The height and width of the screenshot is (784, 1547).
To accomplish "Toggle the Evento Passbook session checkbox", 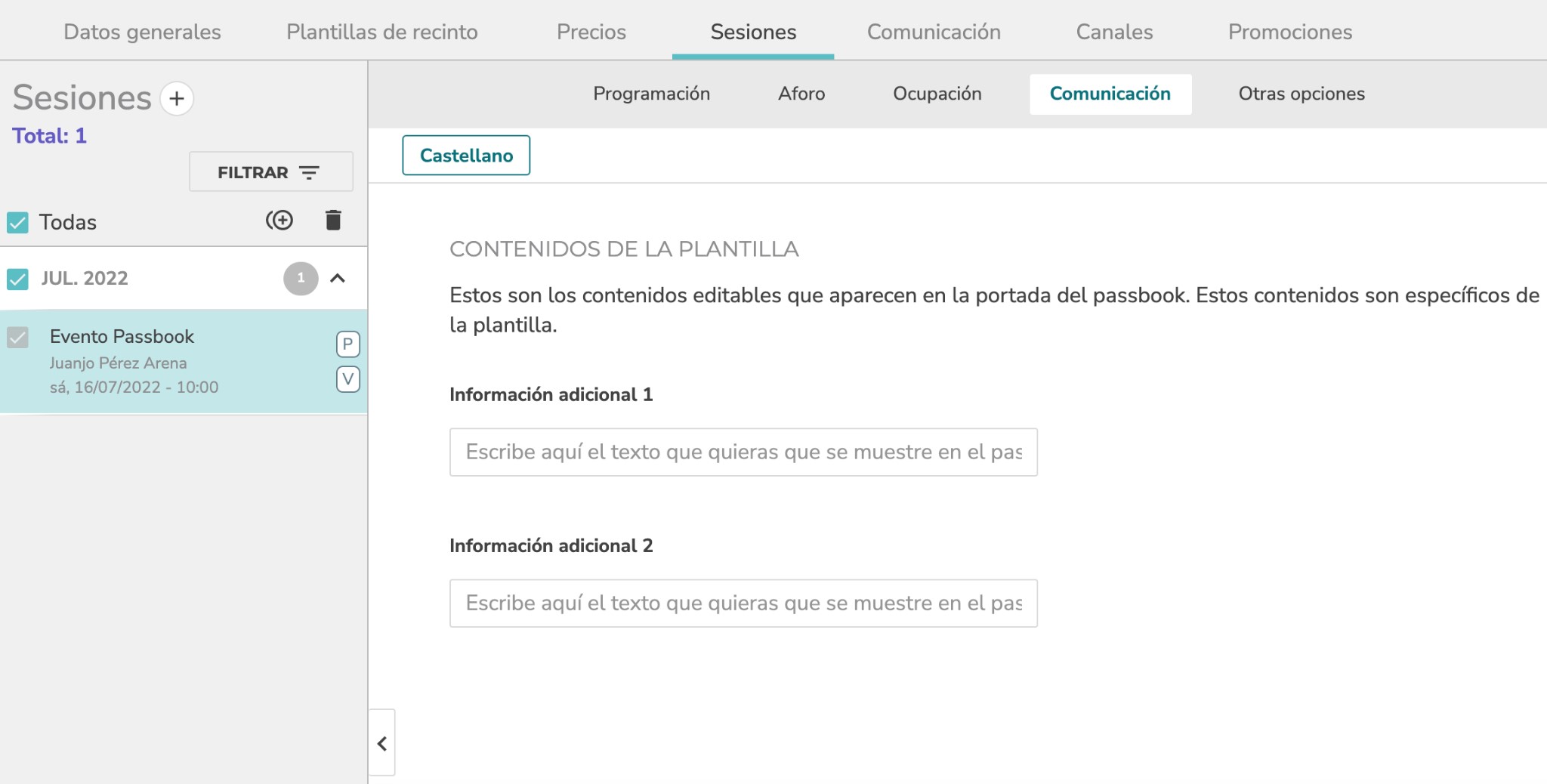I will pos(17,337).
